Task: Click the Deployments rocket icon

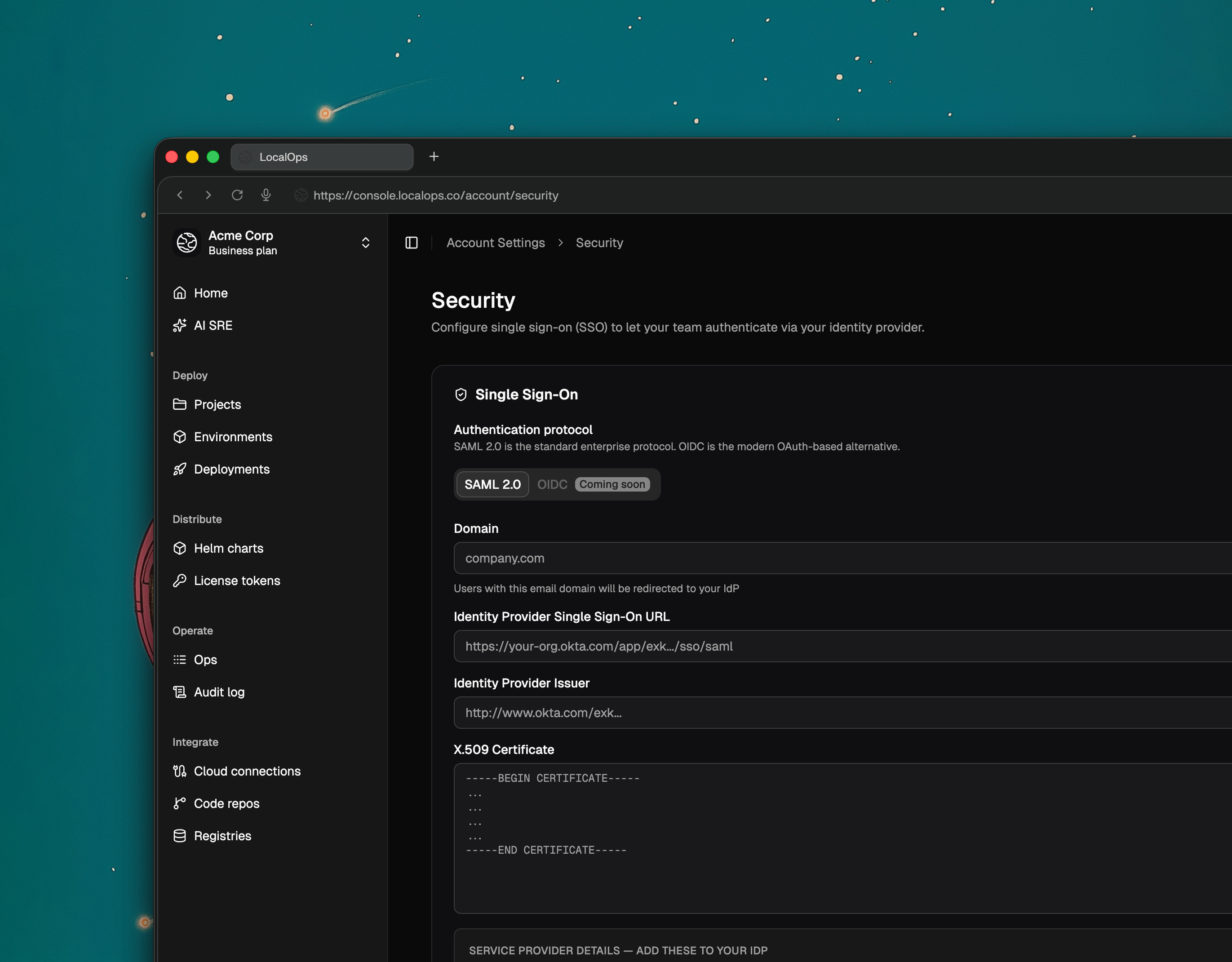Action: (179, 470)
